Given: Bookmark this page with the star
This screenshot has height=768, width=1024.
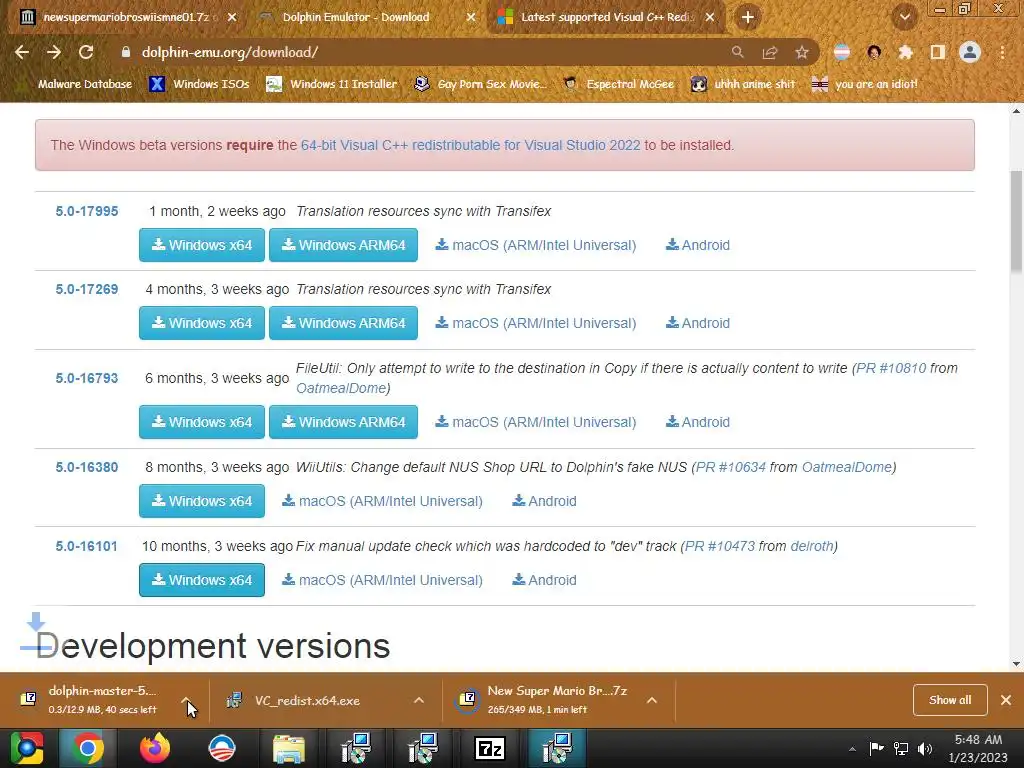Looking at the screenshot, I should pos(802,52).
